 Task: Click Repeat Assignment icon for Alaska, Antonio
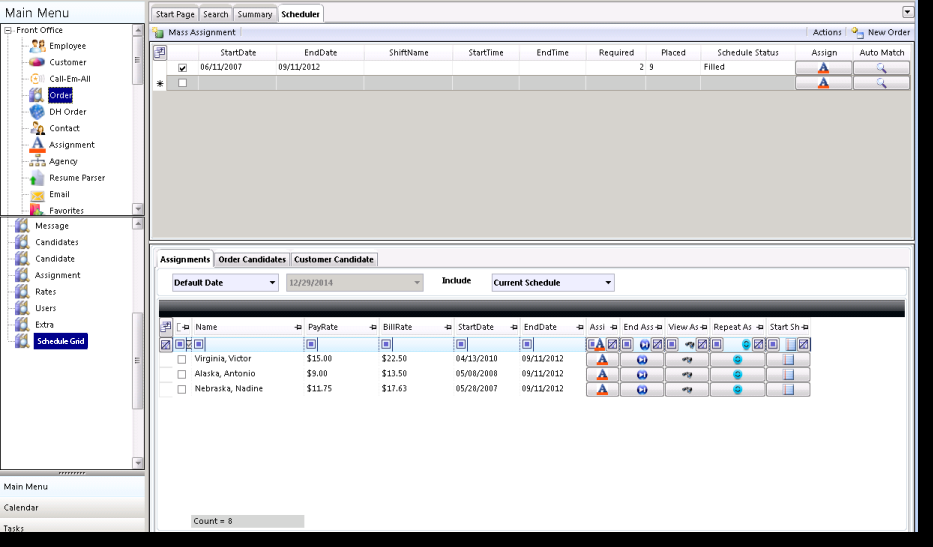pyautogui.click(x=737, y=374)
